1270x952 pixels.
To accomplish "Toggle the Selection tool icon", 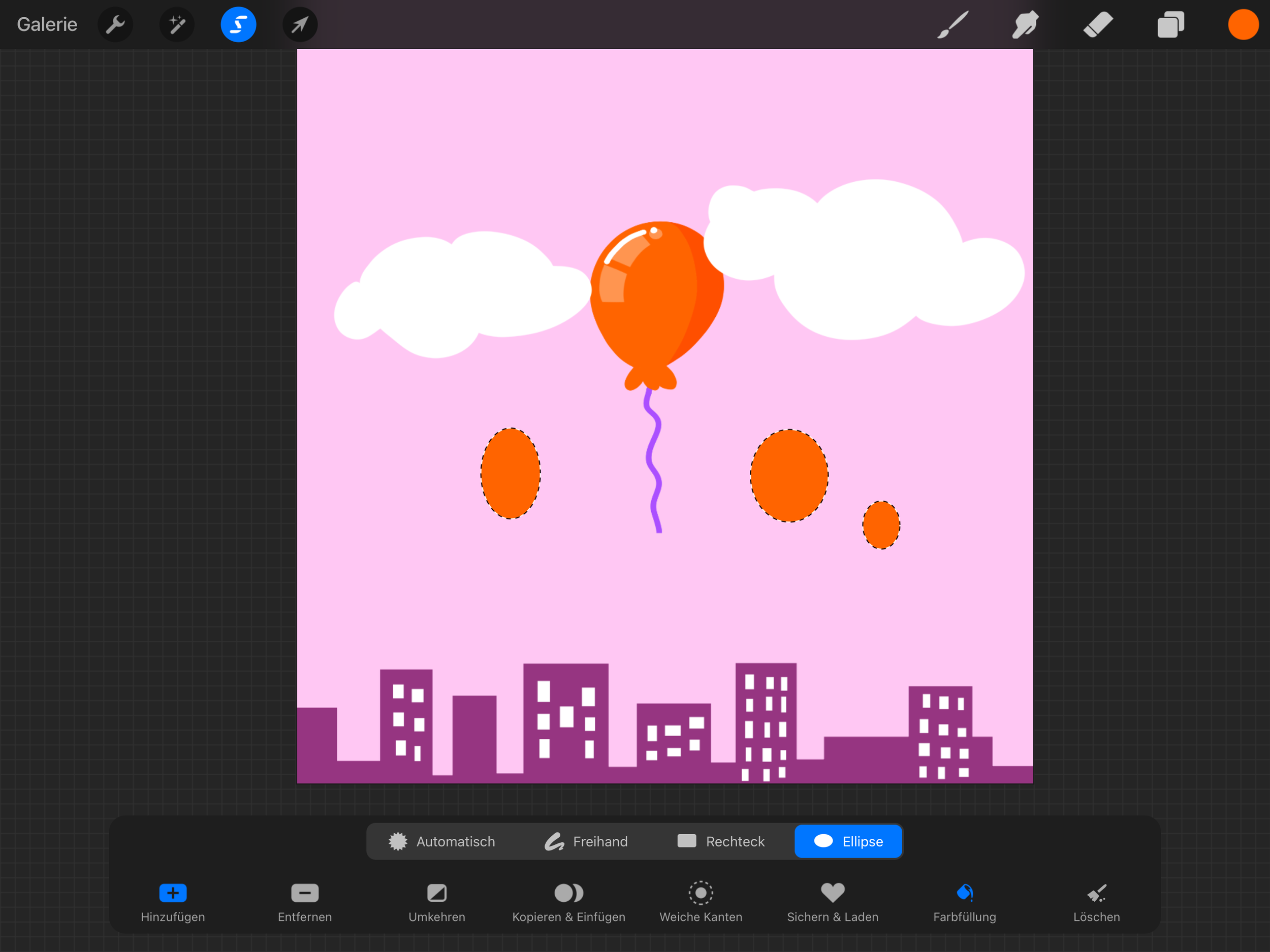I will pos(238,25).
